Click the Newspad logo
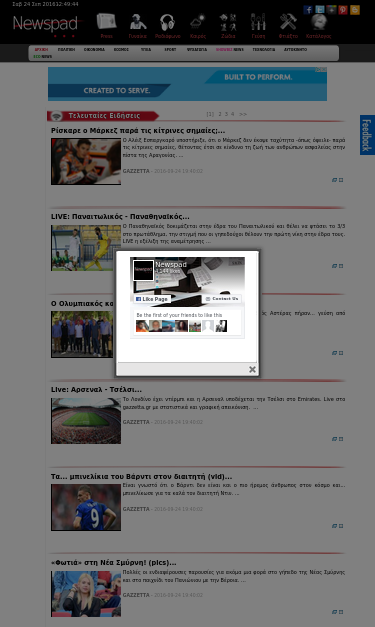 pyautogui.click(x=45, y=24)
